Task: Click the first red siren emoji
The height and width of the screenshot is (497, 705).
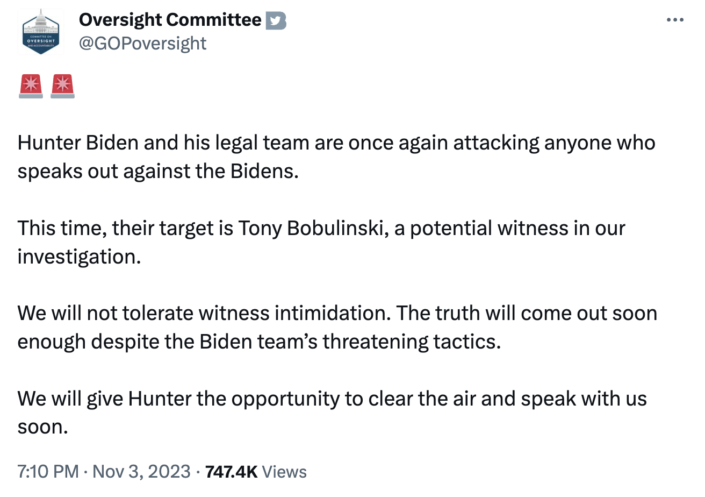Action: pyautogui.click(x=31, y=86)
